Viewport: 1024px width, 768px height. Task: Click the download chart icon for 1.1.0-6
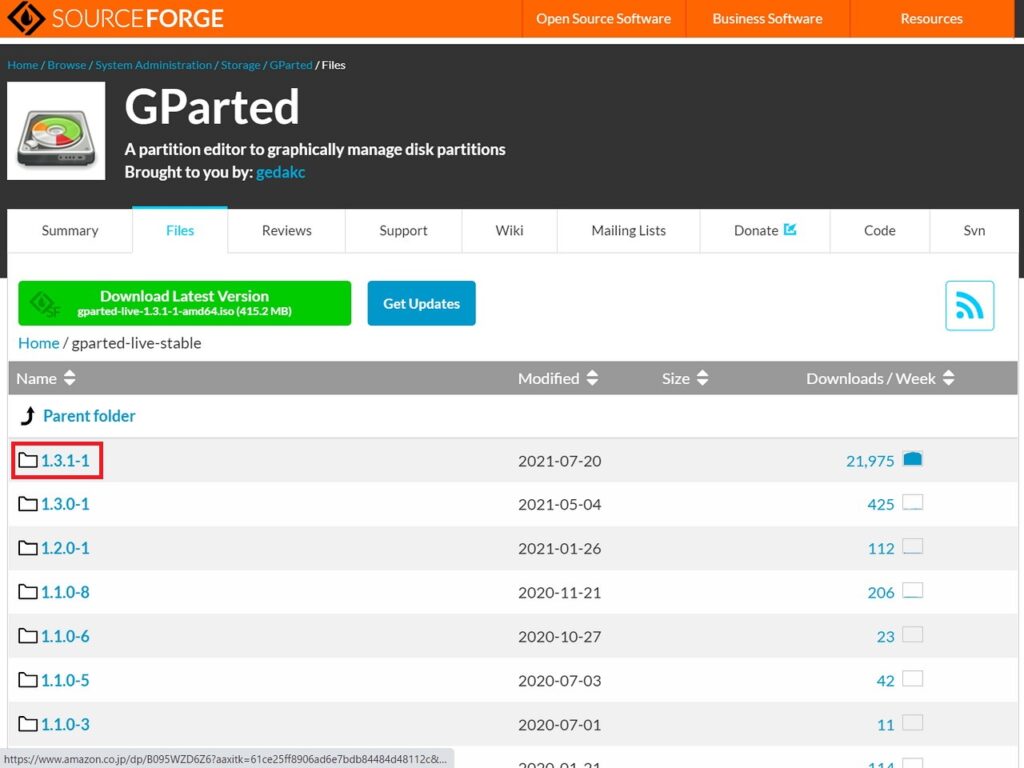[x=912, y=635]
